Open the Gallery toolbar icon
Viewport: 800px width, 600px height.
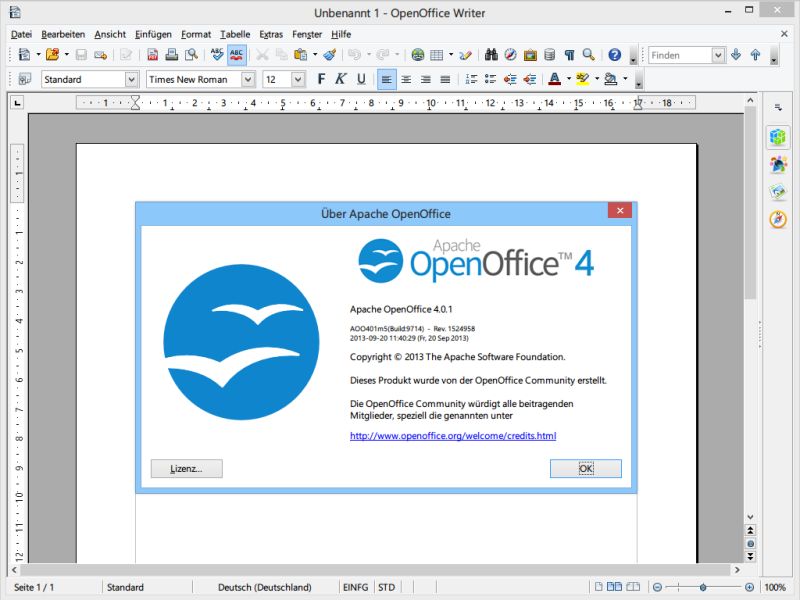530,55
